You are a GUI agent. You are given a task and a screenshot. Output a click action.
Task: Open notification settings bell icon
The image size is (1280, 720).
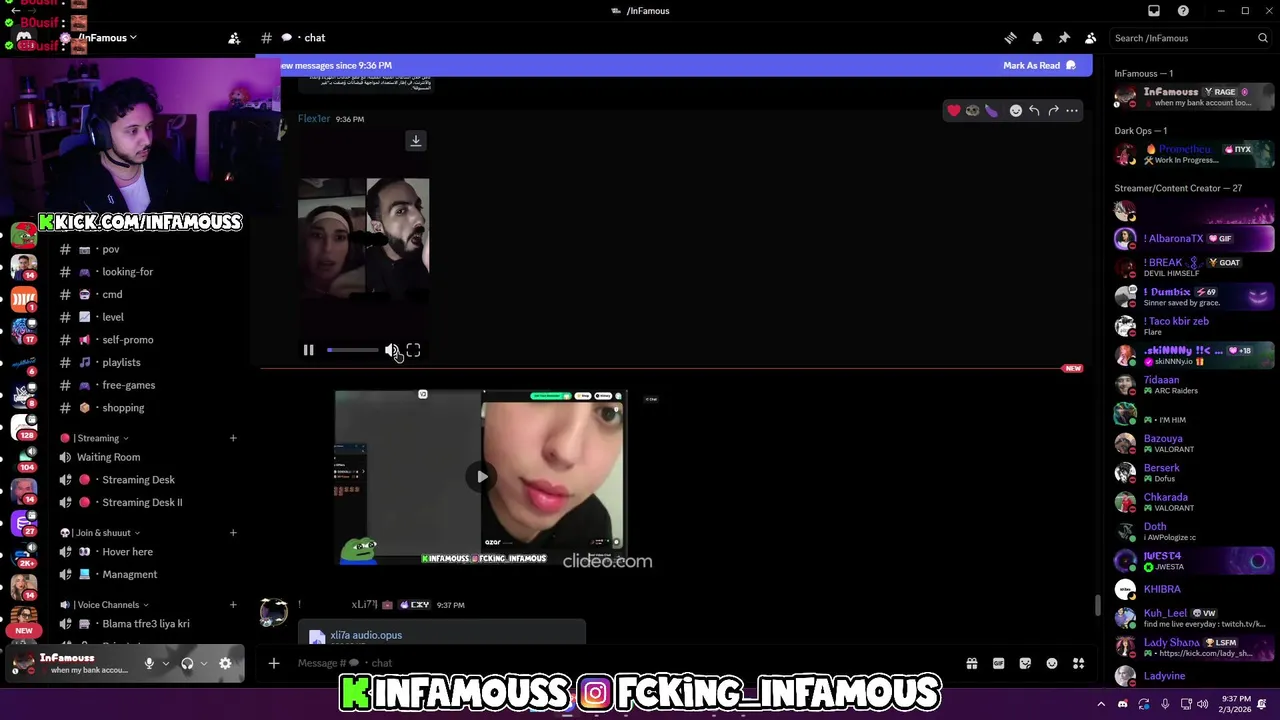click(x=1037, y=38)
